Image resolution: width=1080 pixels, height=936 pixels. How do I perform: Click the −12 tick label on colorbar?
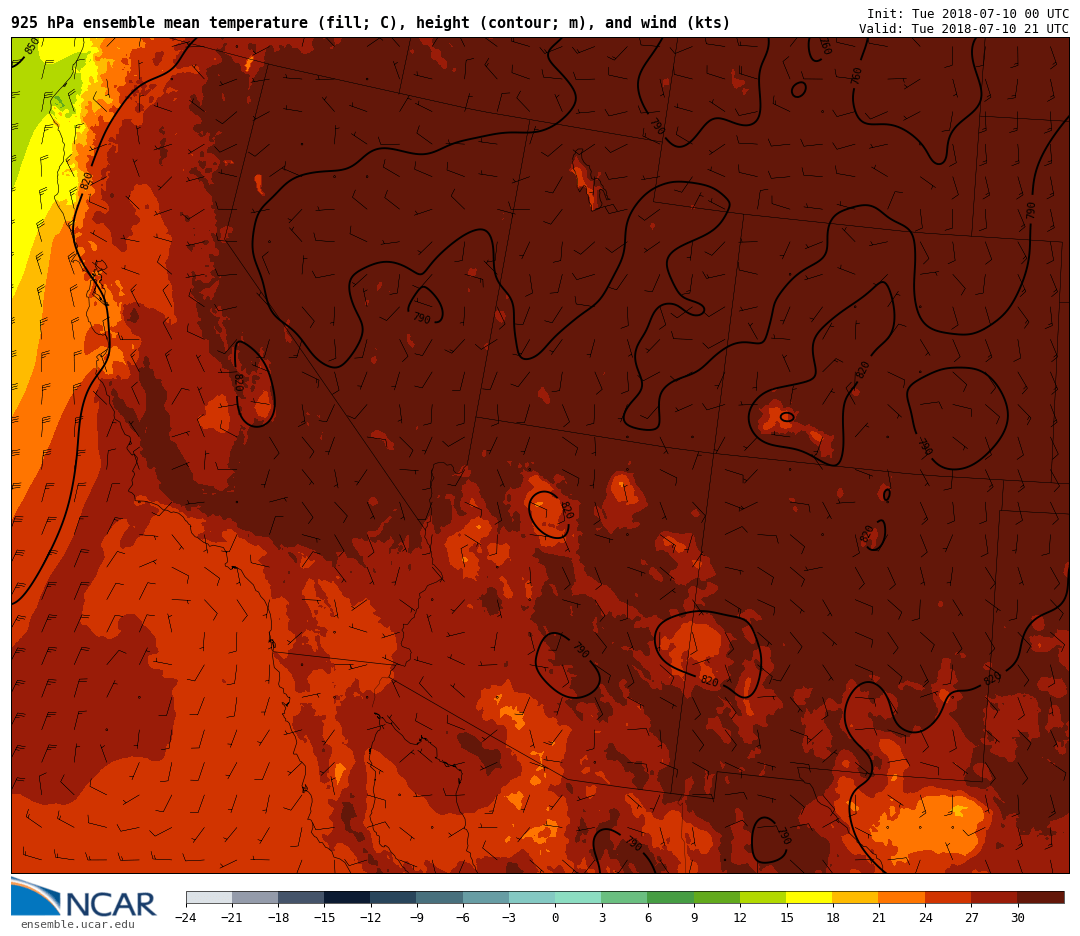click(x=369, y=918)
